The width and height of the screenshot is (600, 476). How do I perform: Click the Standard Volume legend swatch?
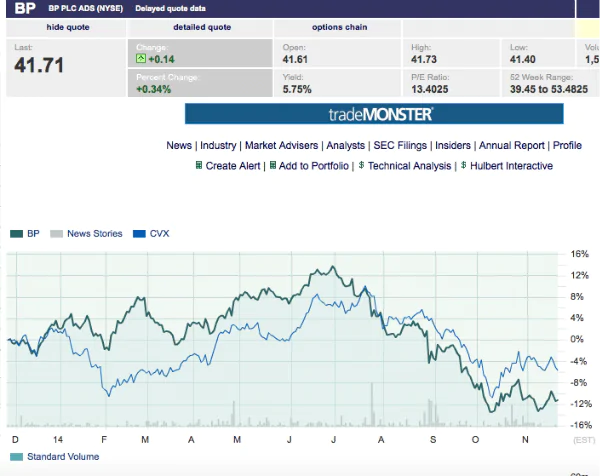[x=16, y=457]
